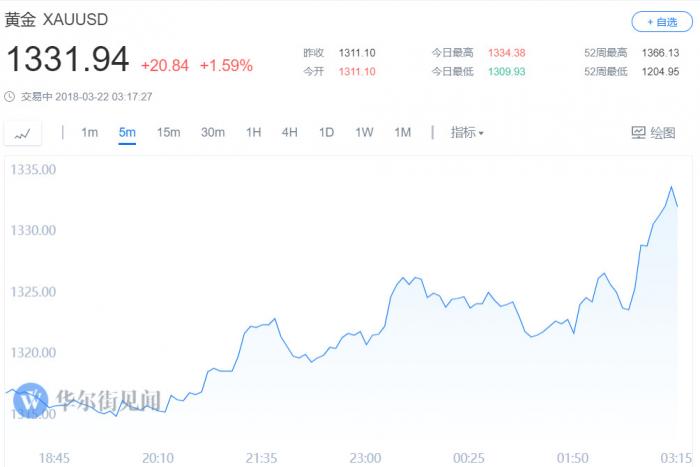Image resolution: width=700 pixels, height=467 pixels.
Task: Select the 1H timeframe tab
Action: coord(254,133)
